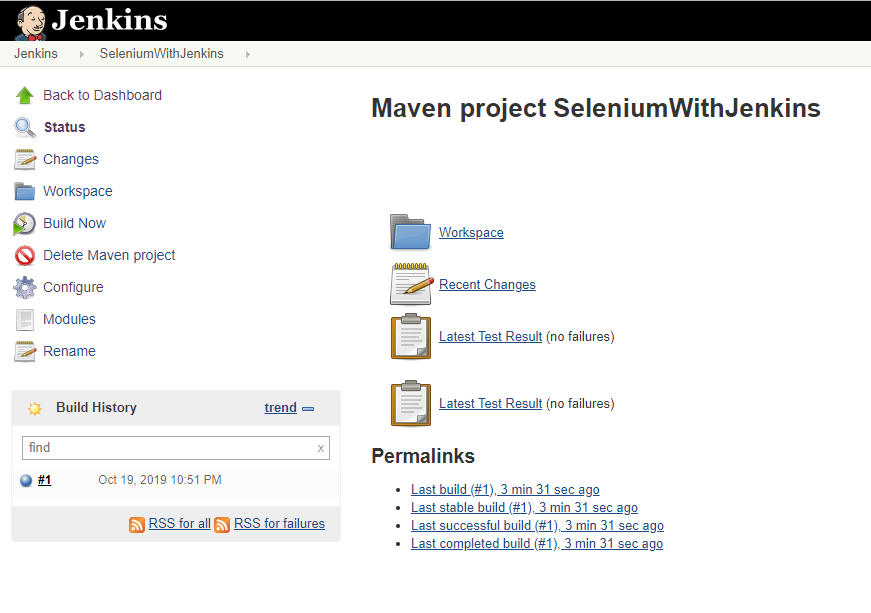Open the Modules sidebar item
871x613 pixels.
coord(69,319)
